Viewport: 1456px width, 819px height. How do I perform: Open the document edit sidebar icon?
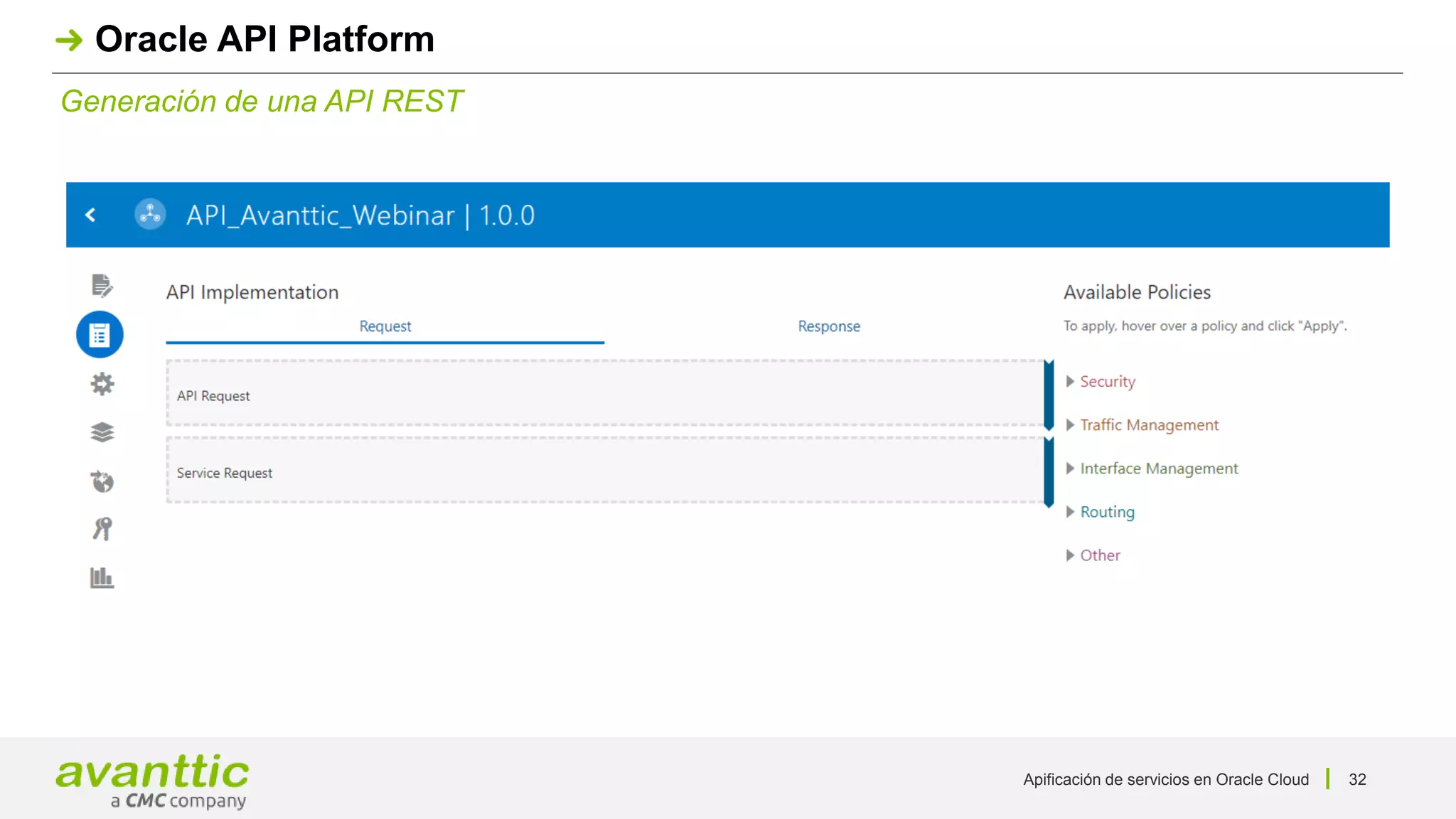[x=102, y=286]
